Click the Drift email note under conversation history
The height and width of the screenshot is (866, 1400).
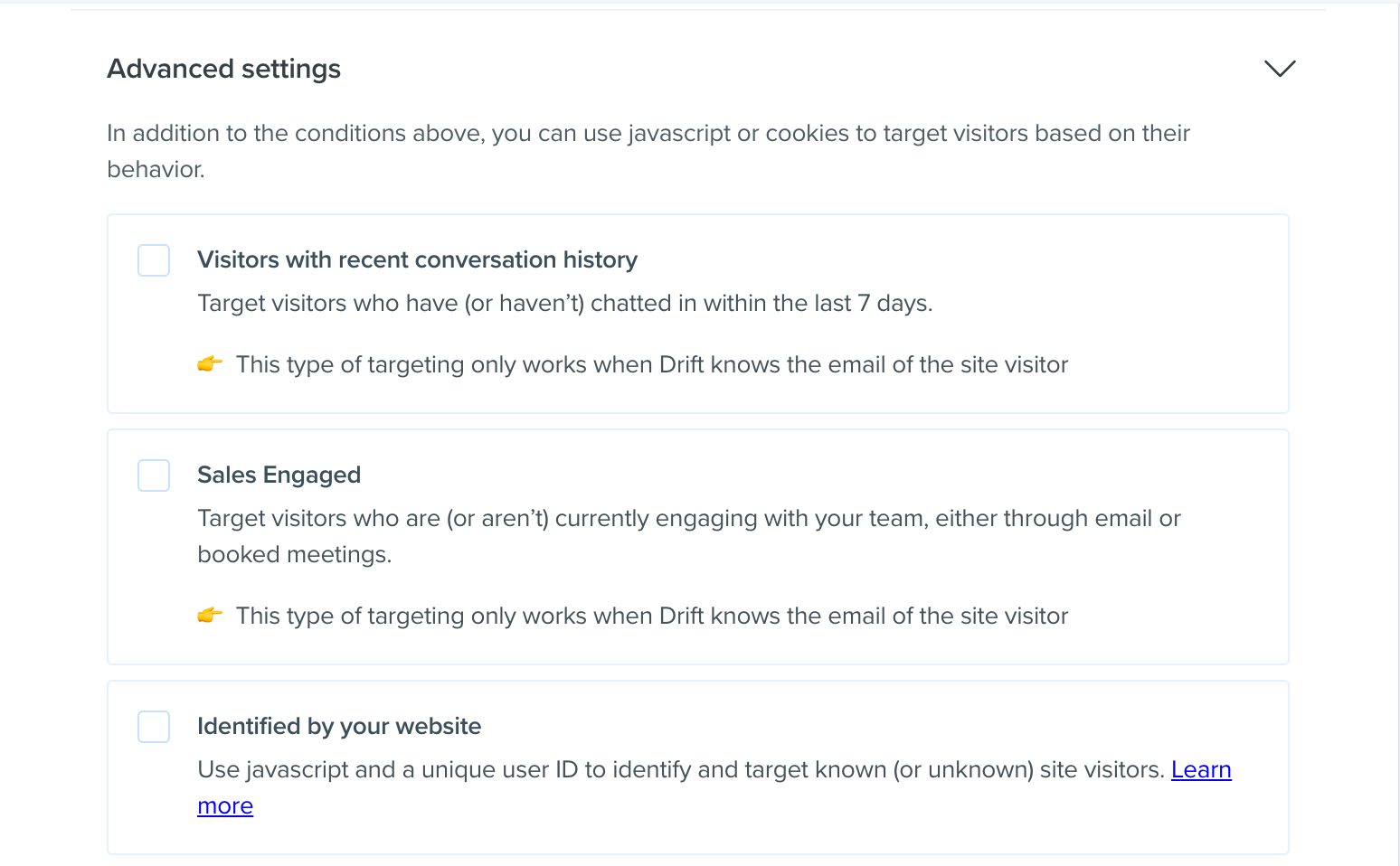(652, 365)
